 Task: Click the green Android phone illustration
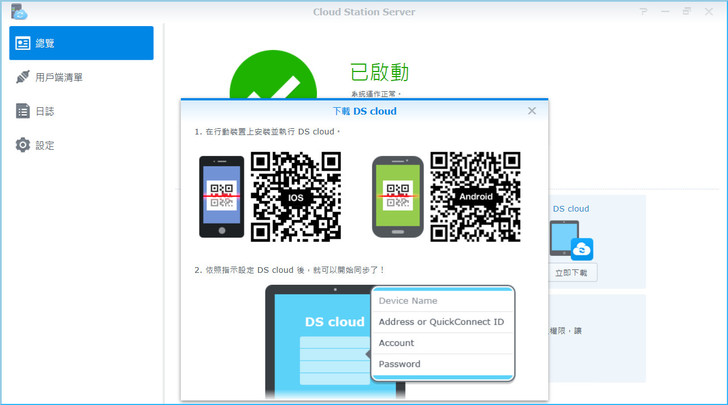coord(398,197)
